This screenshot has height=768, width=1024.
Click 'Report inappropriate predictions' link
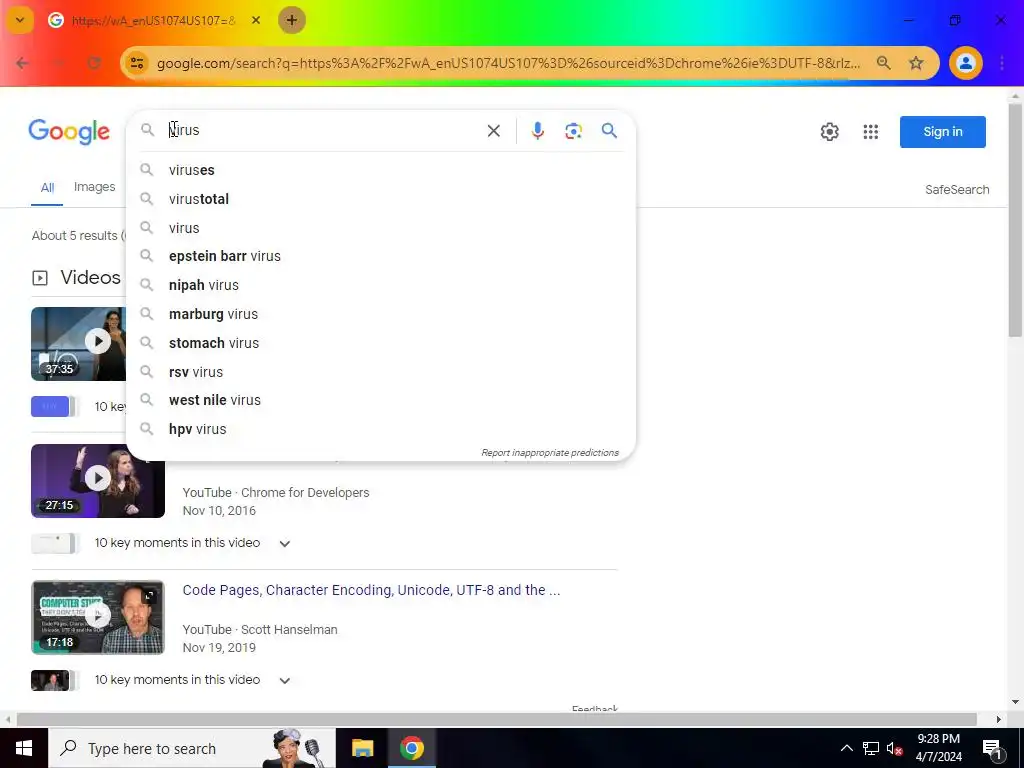[x=550, y=453]
